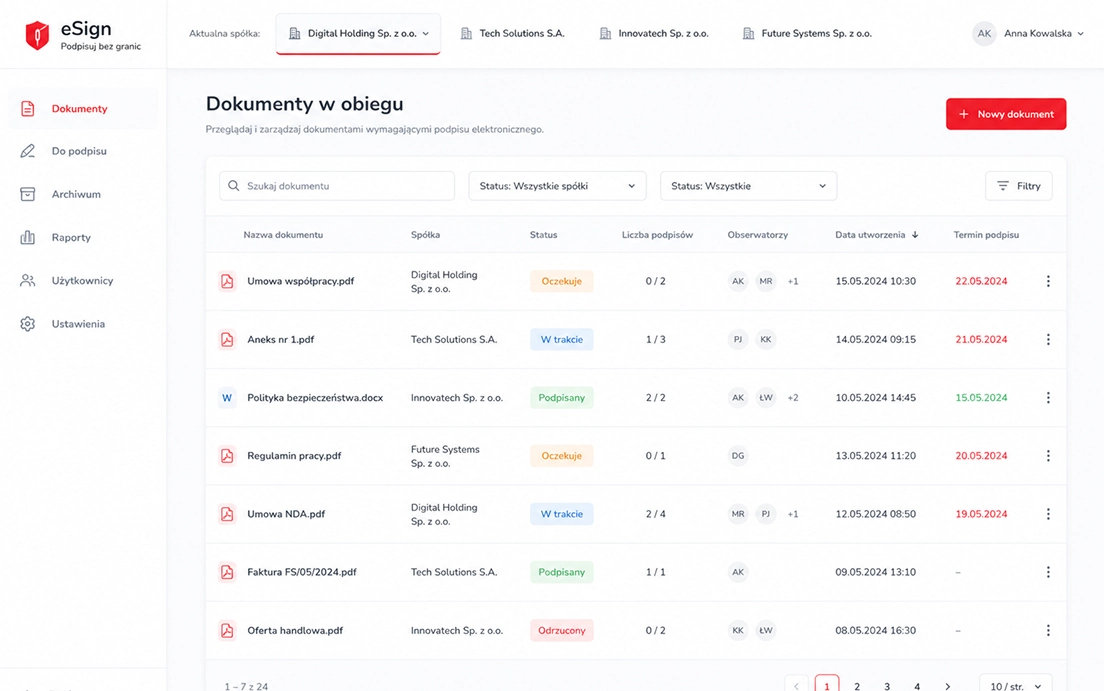1104x691 pixels.
Task: Open row menu for Faktura FS/05/2024.pdf
Action: point(1048,572)
